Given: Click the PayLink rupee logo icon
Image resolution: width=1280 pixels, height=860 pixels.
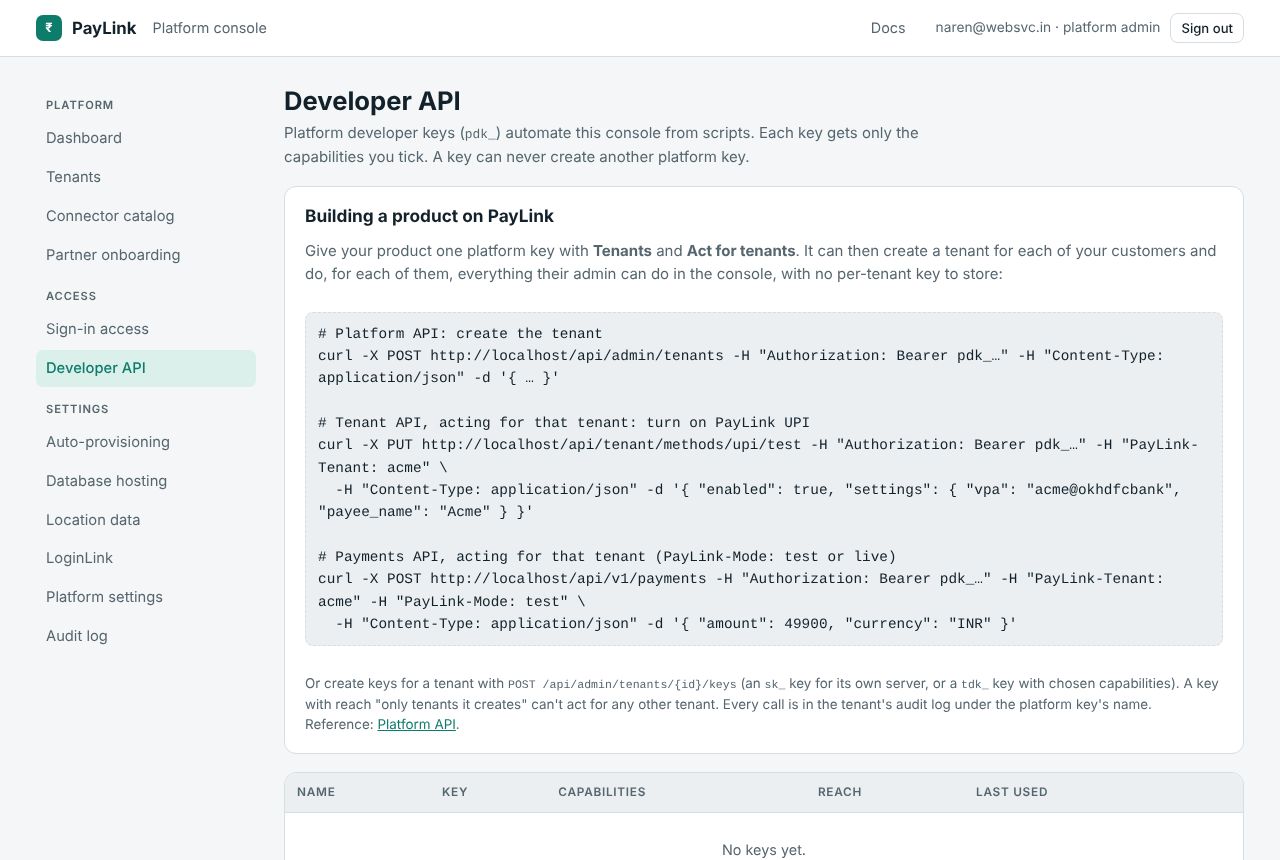Looking at the screenshot, I should 49,28.
